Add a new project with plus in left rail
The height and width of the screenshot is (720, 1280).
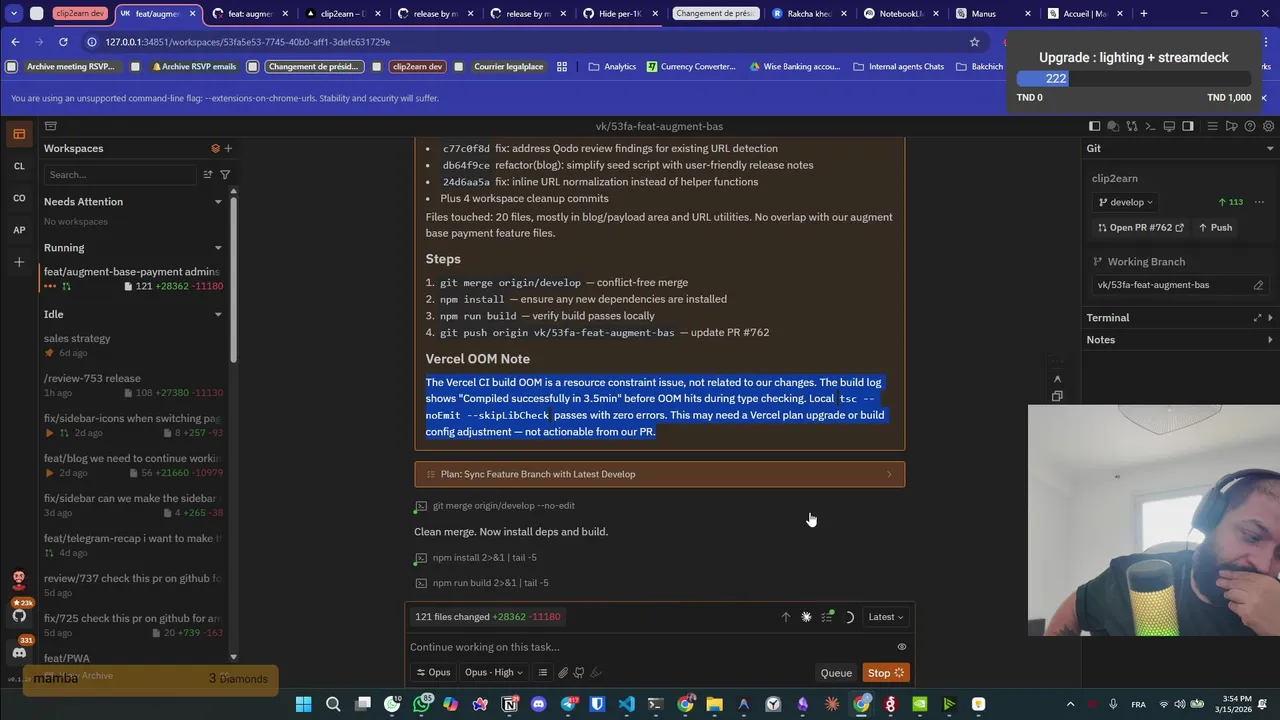19,262
